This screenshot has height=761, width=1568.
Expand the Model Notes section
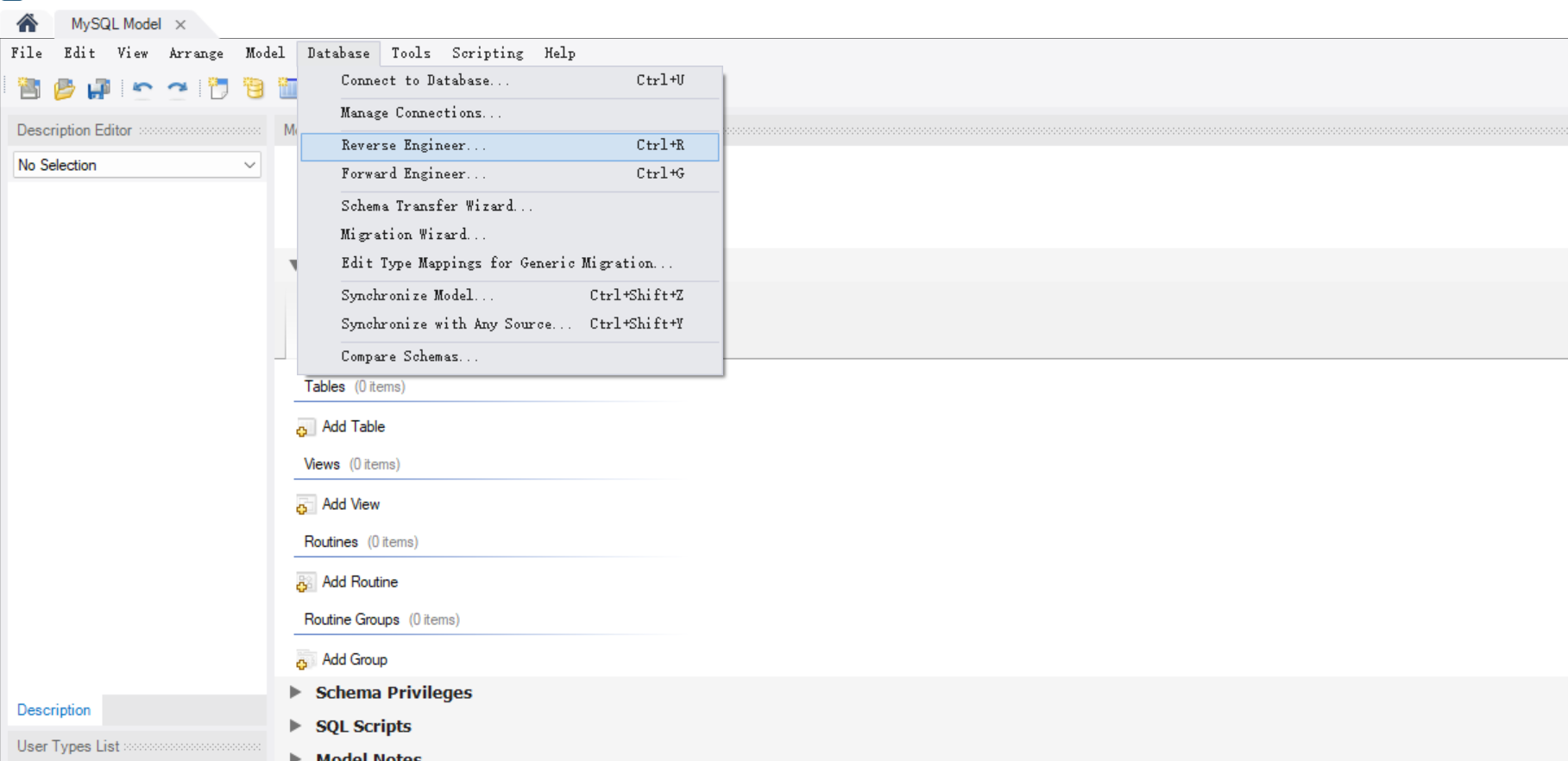[x=296, y=757]
